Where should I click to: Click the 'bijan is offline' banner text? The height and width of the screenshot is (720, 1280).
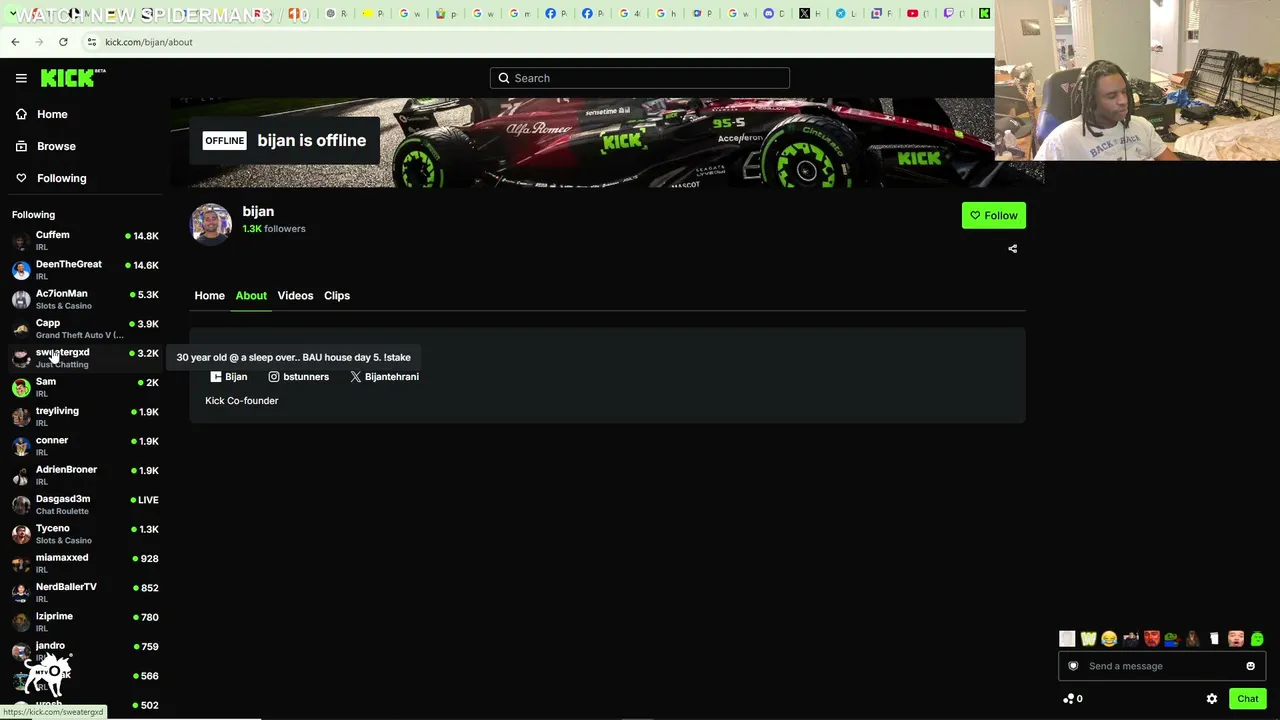311,141
